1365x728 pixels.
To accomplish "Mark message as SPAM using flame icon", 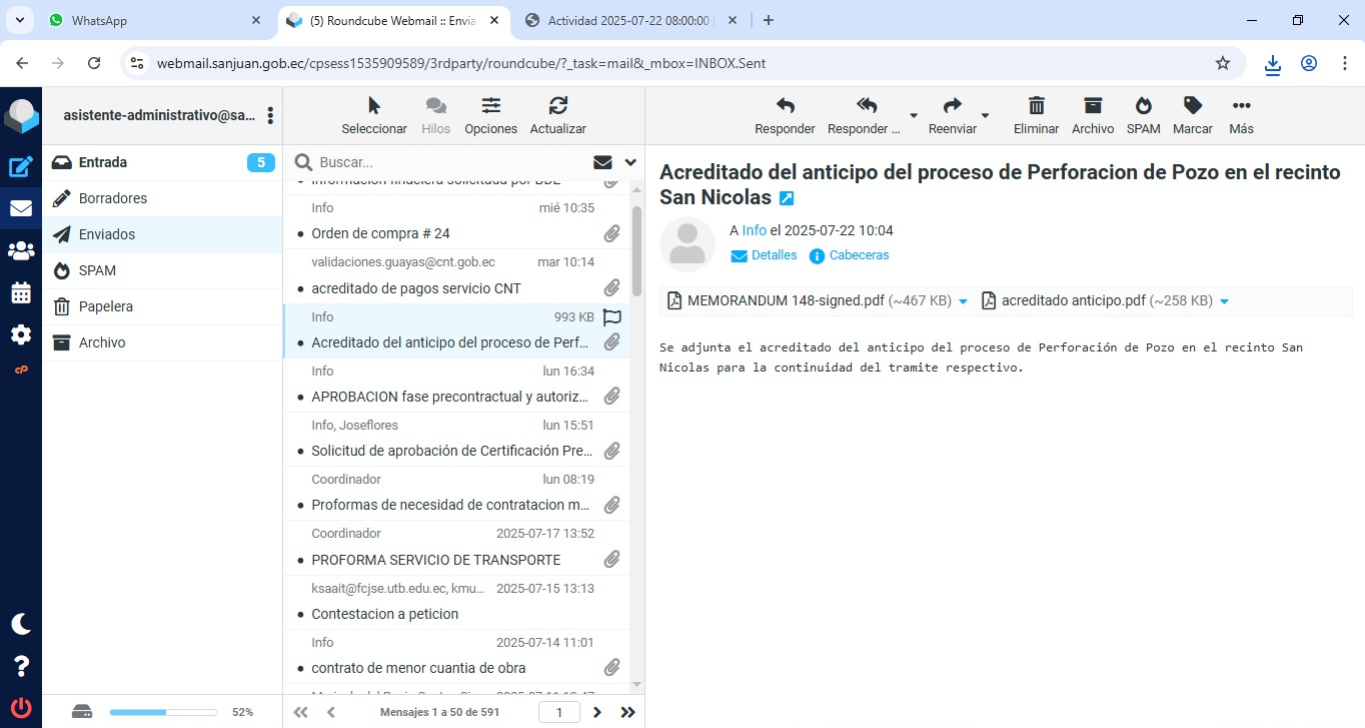I will tap(1143, 106).
